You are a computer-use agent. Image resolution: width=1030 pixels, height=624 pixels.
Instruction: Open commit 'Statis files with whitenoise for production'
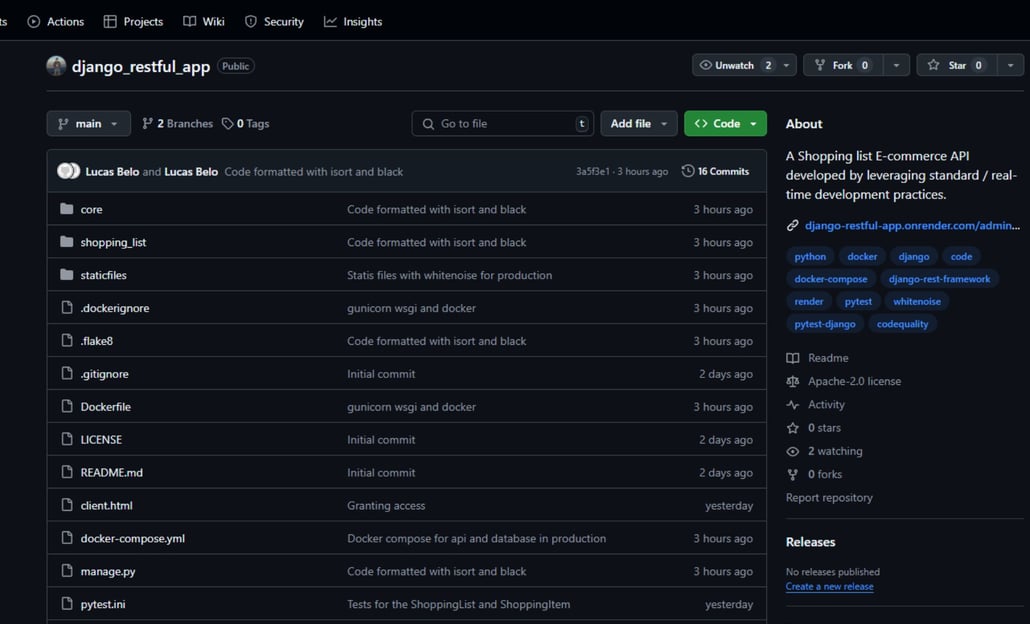tap(449, 275)
